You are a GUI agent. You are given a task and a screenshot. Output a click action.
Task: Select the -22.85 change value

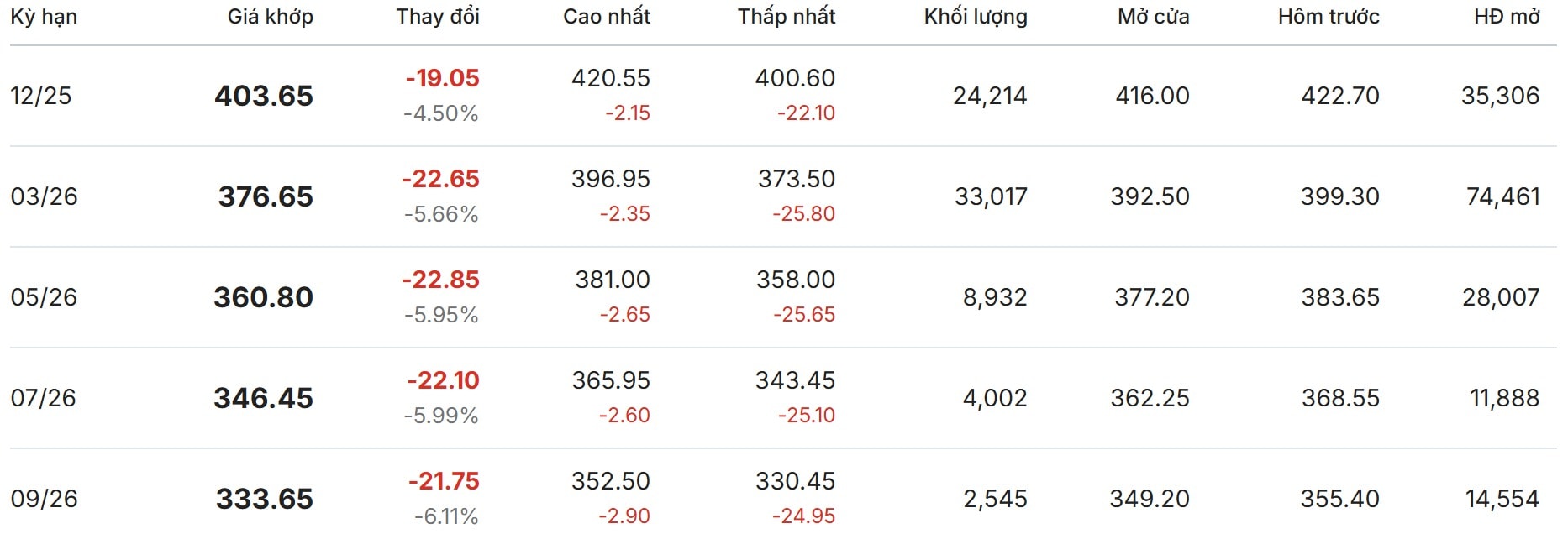coord(440,280)
